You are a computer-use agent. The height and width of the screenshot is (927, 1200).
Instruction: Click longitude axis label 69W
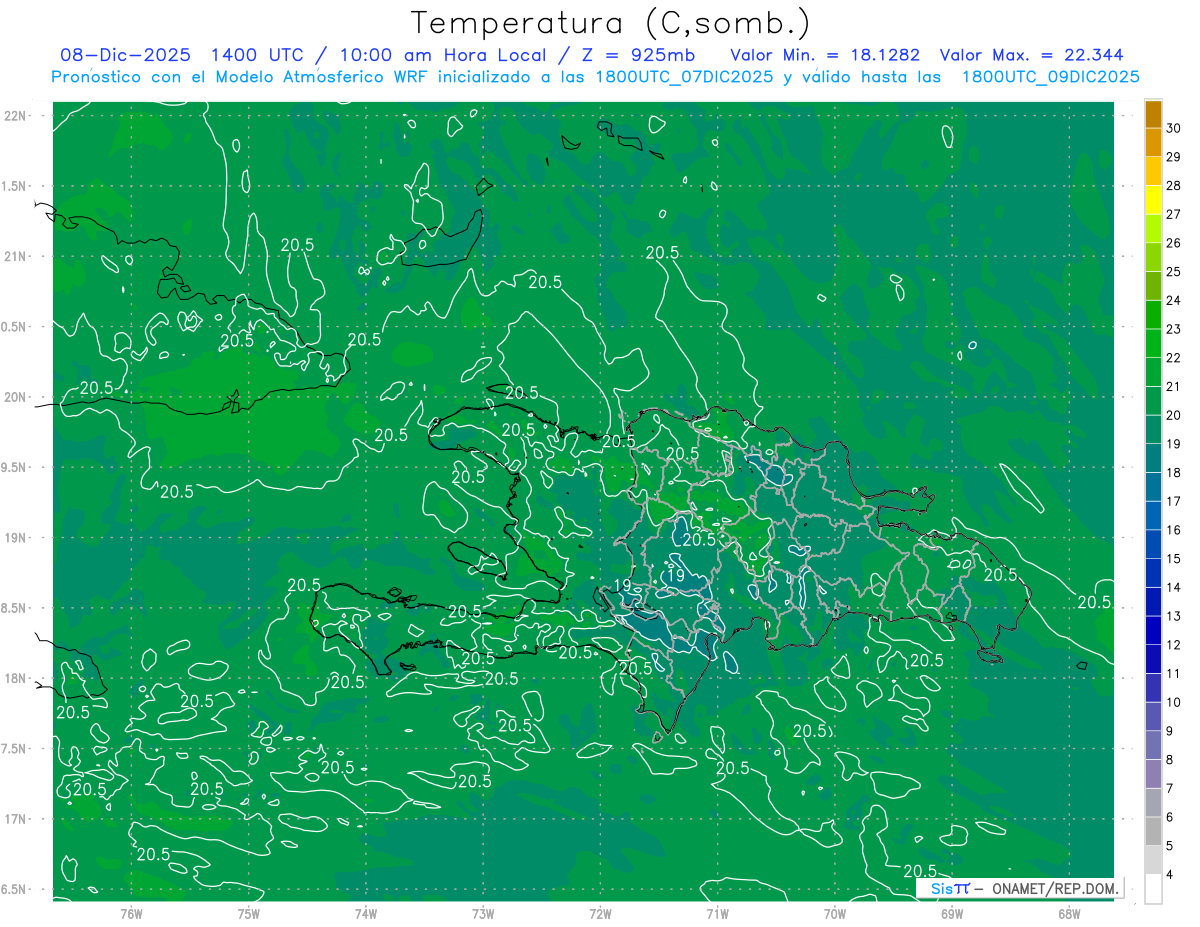click(x=952, y=913)
